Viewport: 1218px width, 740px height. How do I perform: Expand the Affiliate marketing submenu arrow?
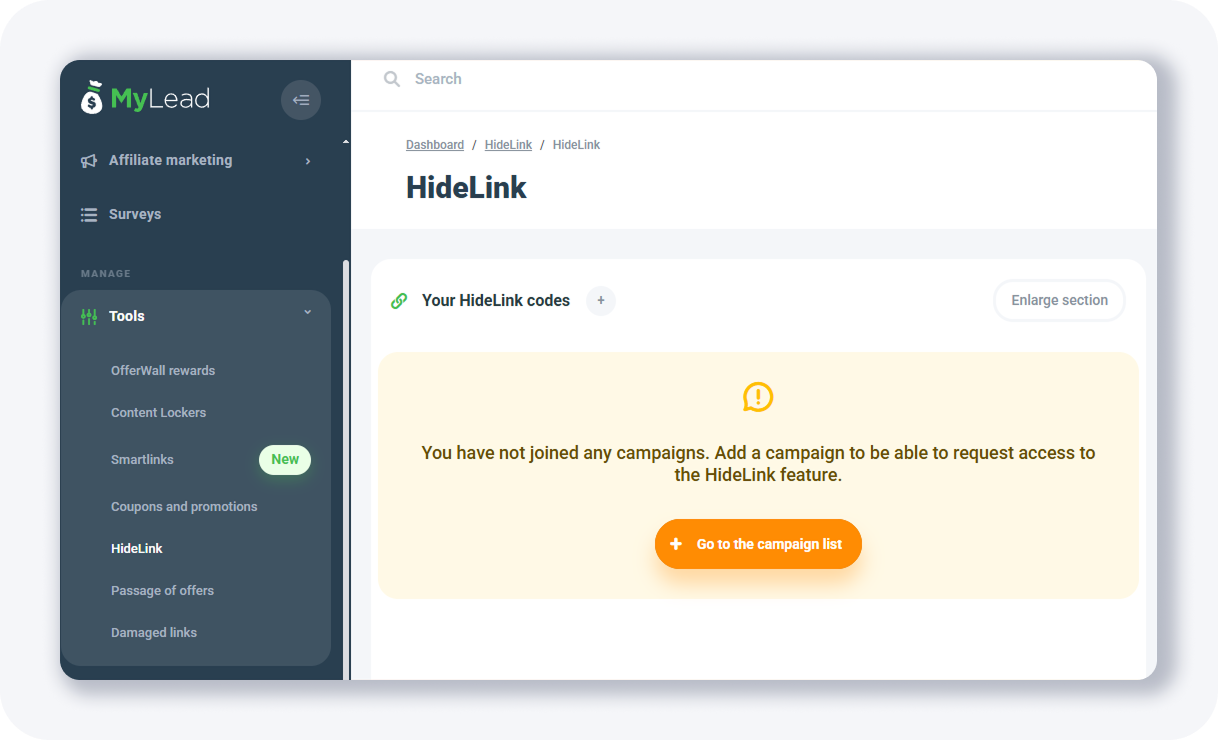[x=307, y=161]
